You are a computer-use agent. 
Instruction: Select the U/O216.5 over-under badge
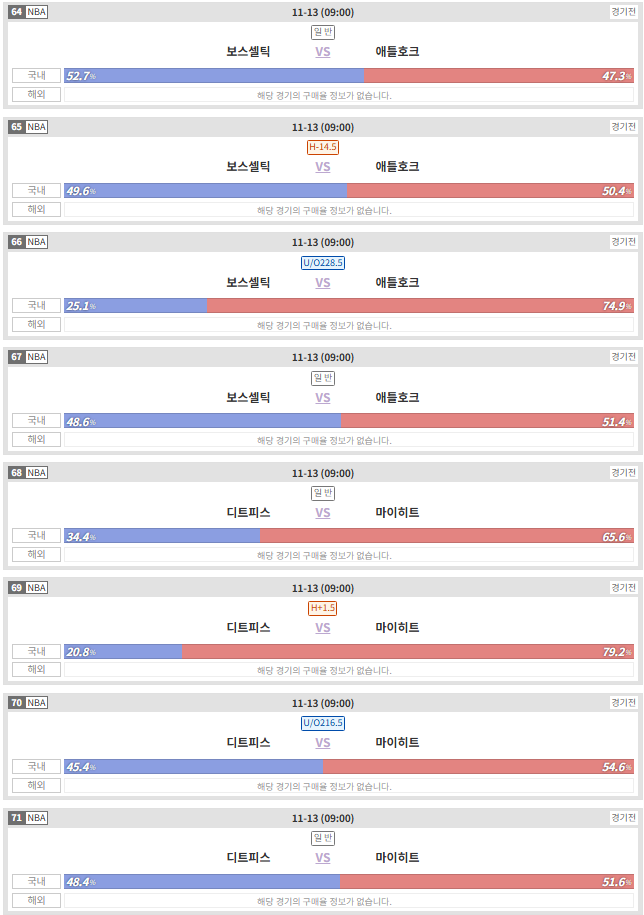[x=323, y=722]
